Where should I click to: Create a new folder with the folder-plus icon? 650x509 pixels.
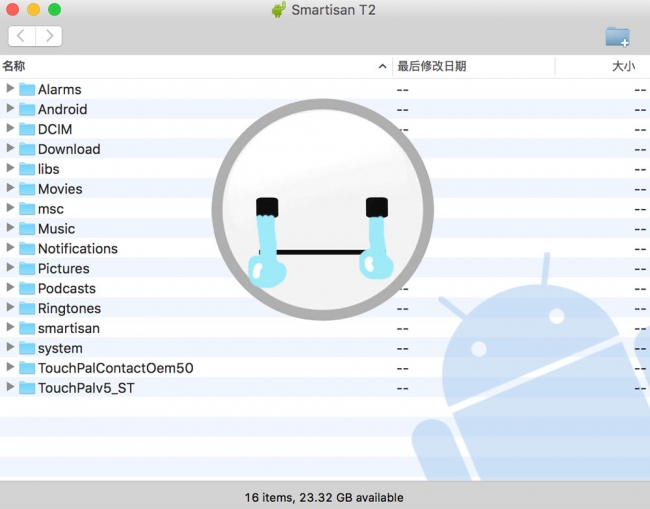tap(617, 37)
